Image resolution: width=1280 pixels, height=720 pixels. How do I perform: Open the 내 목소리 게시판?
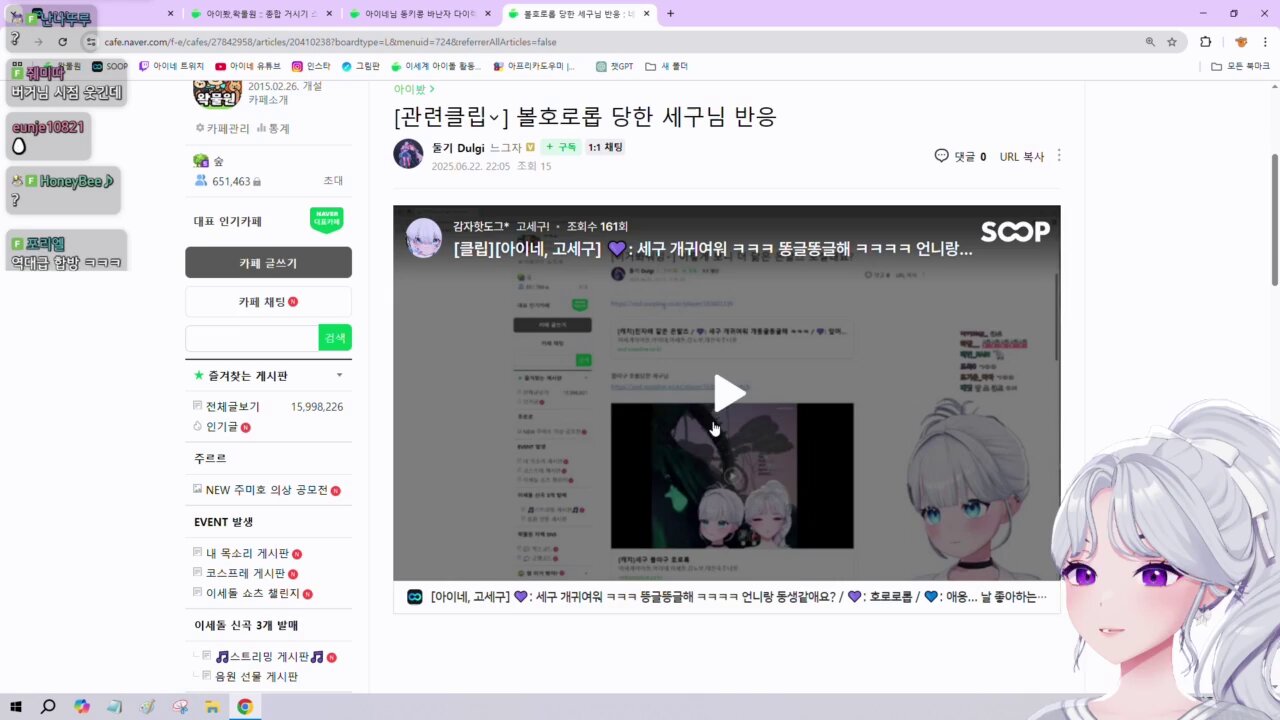coord(247,553)
